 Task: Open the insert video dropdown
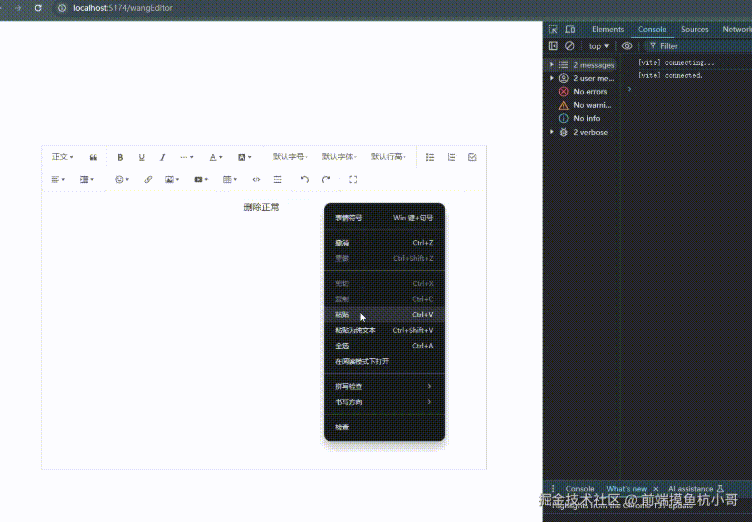coord(200,179)
